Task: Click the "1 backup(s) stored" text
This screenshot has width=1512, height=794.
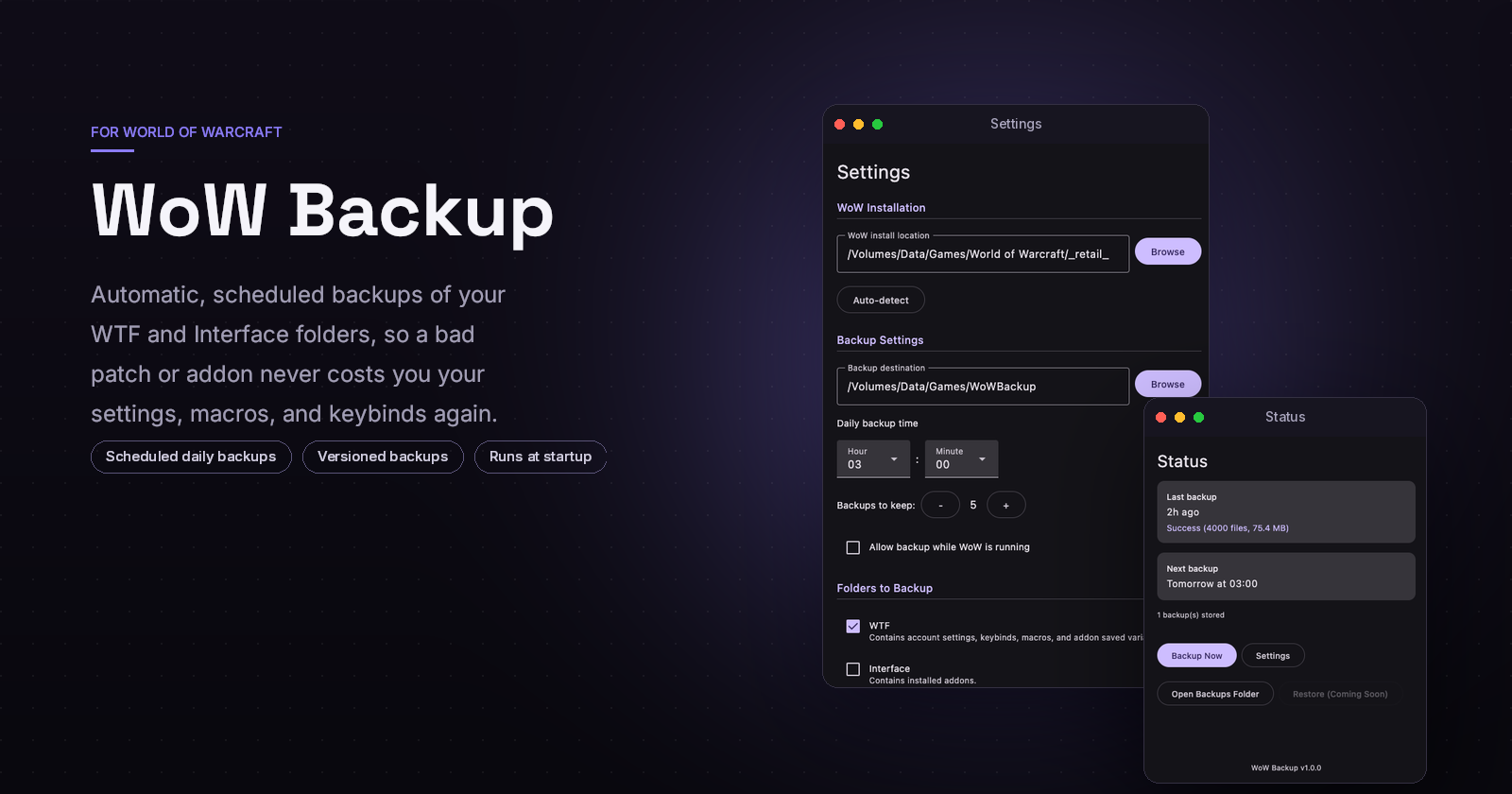Action: (x=1191, y=615)
